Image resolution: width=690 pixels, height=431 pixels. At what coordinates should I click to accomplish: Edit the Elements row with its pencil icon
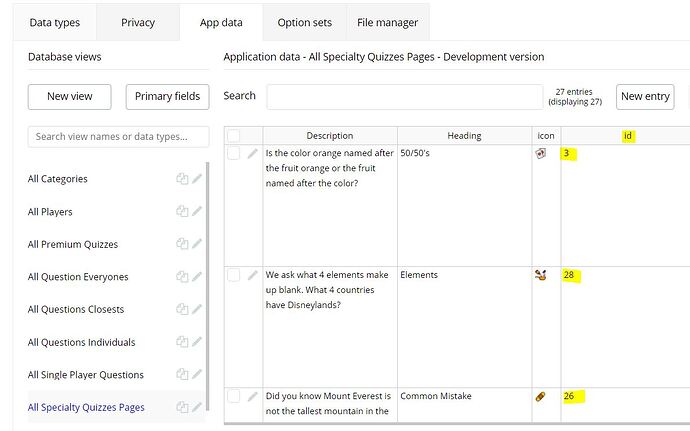click(253, 275)
